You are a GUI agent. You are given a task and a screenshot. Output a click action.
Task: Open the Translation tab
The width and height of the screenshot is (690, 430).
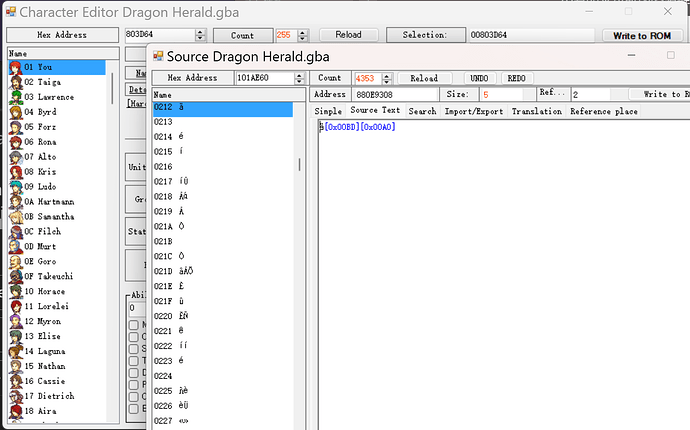[536, 111]
